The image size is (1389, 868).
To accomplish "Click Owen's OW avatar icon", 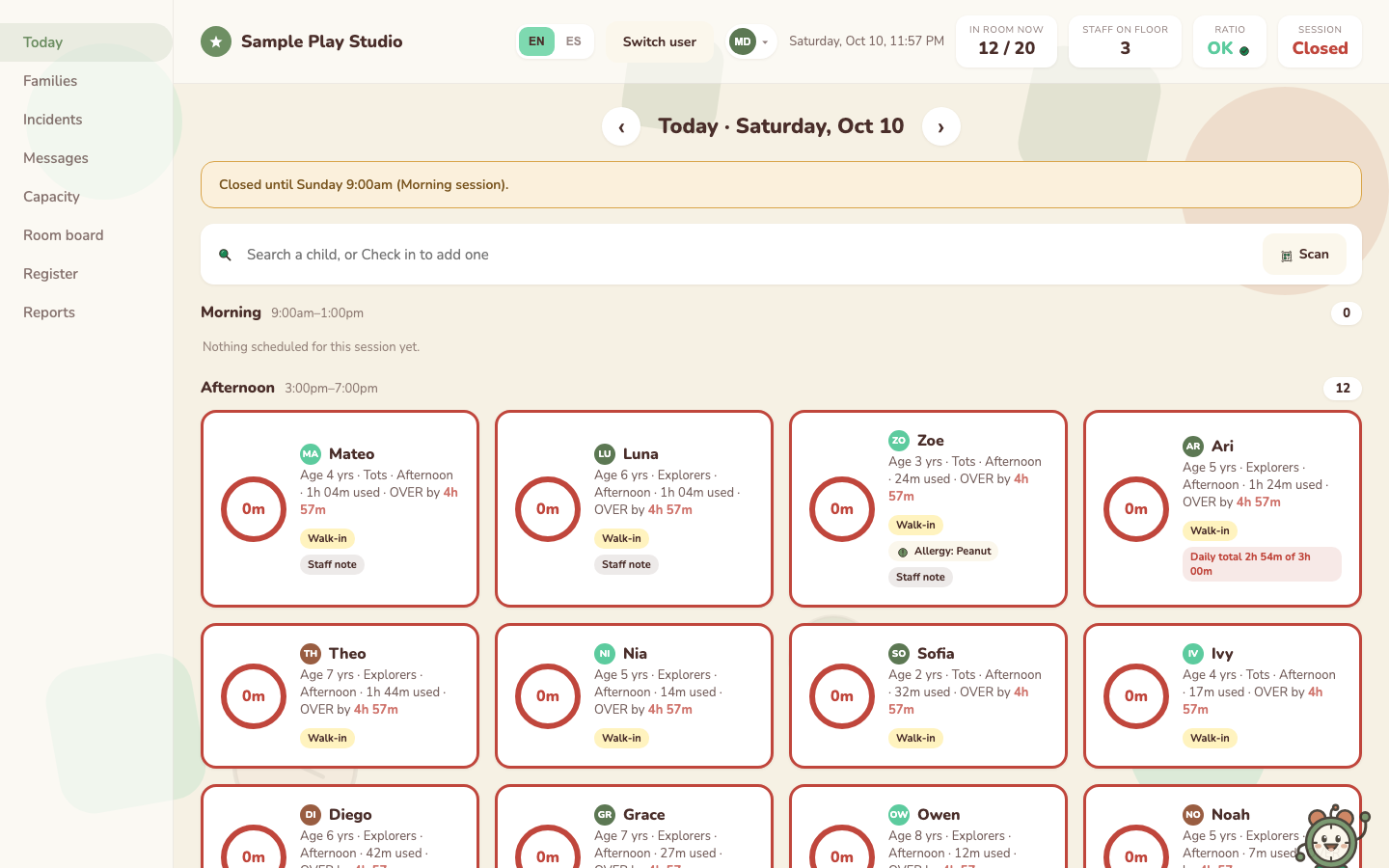I will [x=899, y=815].
